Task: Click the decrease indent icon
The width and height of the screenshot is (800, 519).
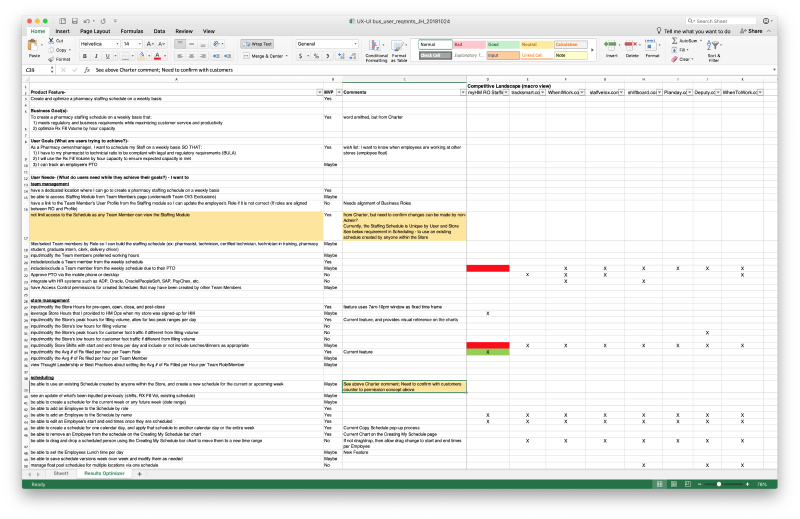Action: tap(216, 56)
